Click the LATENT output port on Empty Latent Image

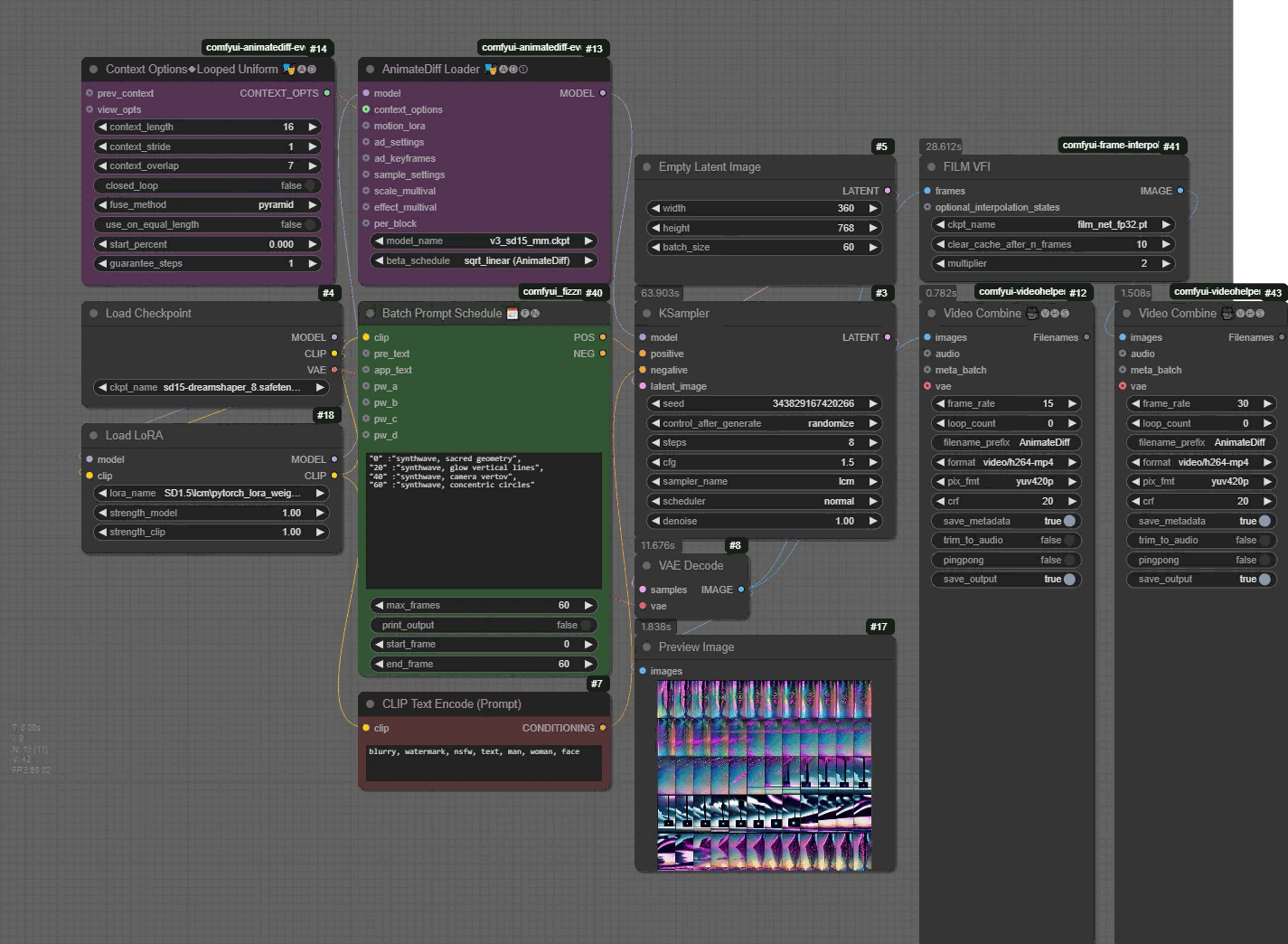pos(887,191)
